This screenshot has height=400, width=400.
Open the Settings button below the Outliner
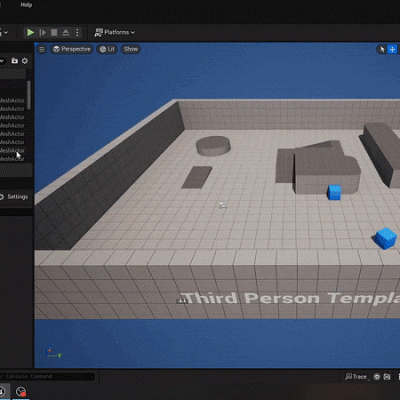(x=14, y=197)
